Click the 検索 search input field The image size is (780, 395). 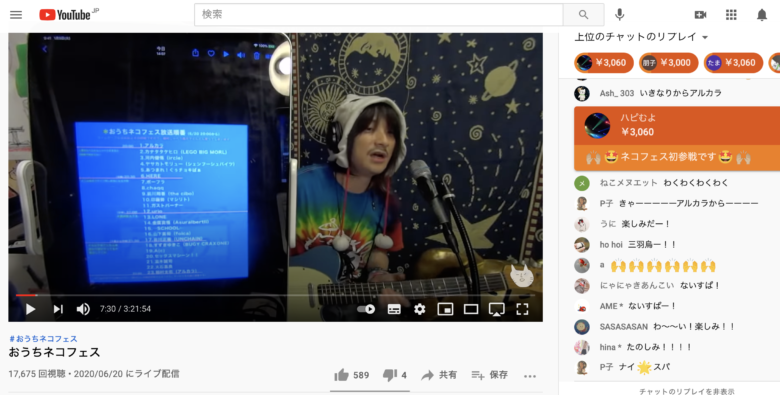tap(379, 14)
